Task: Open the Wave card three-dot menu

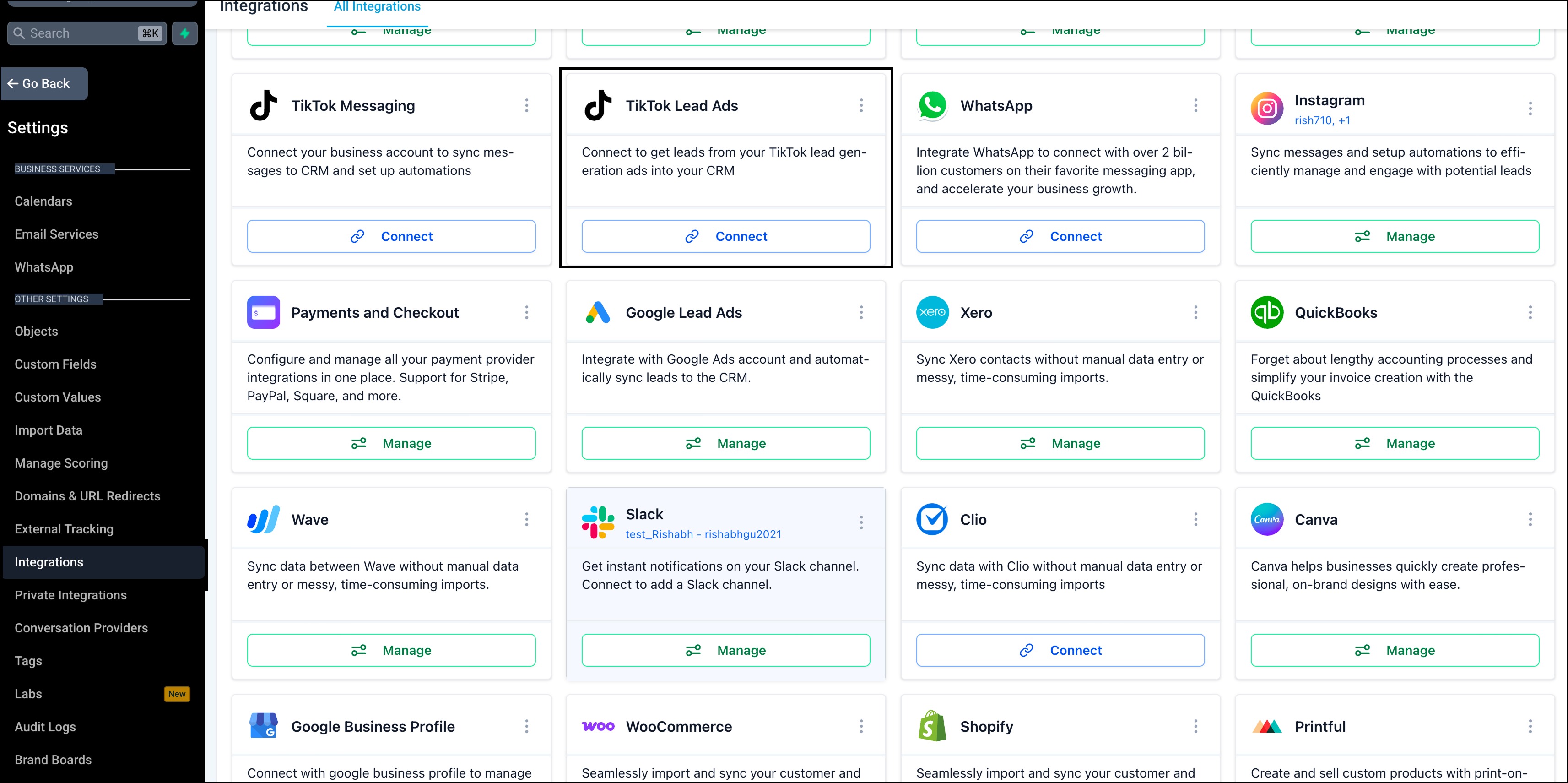Action: [x=526, y=519]
